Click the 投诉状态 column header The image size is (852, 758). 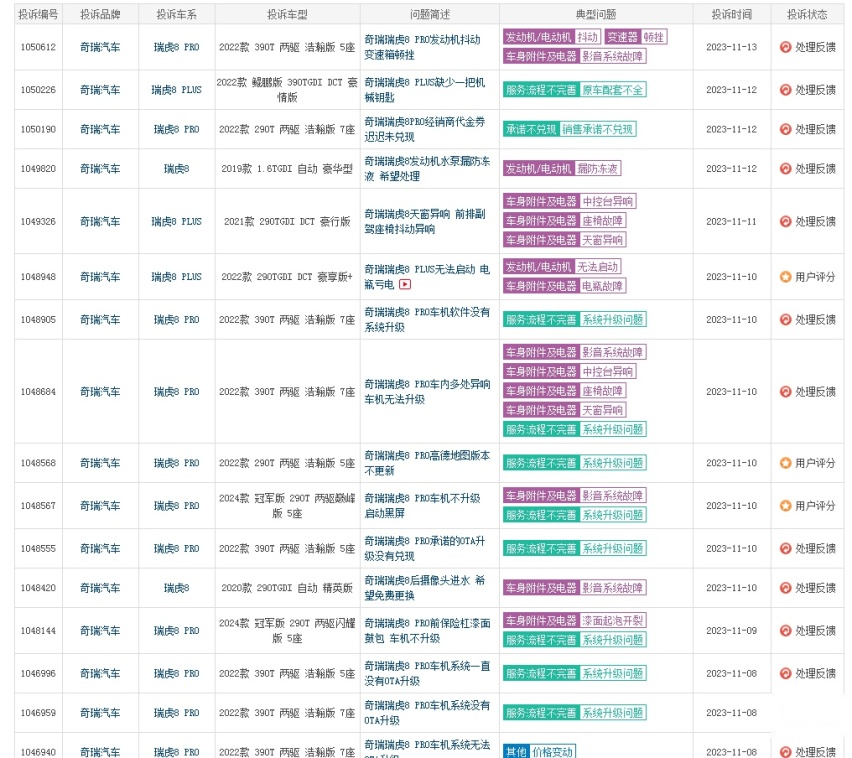(807, 15)
